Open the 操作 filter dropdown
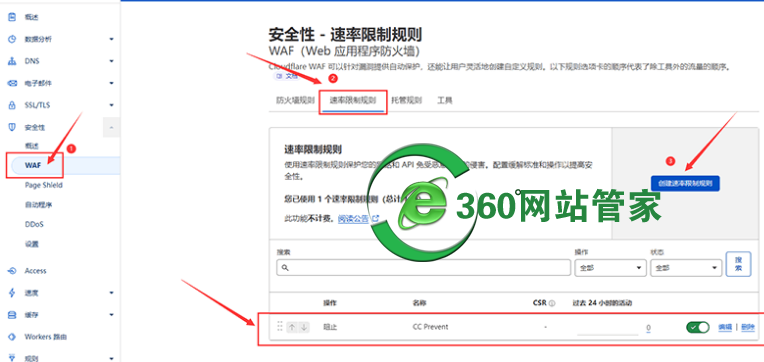This screenshot has height=362, width=764. pos(611,268)
